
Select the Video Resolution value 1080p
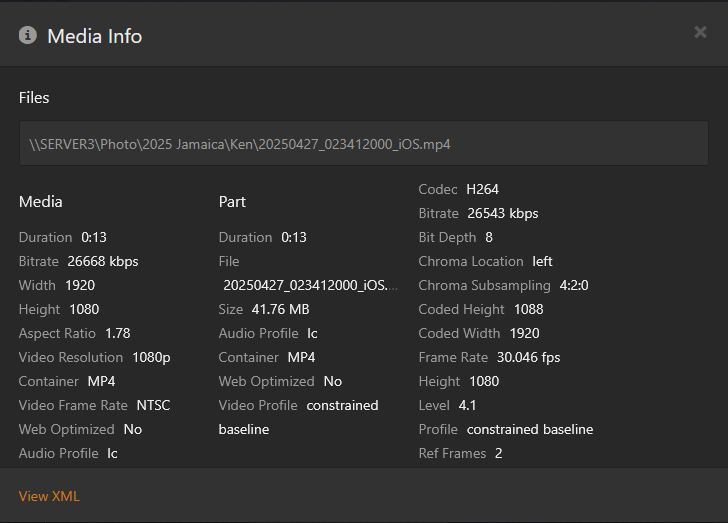point(151,357)
